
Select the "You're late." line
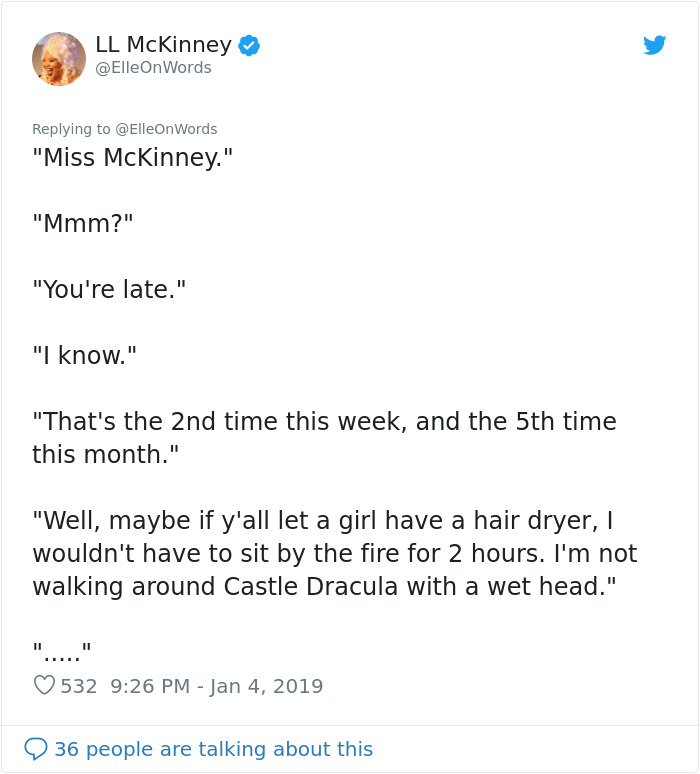click(109, 290)
